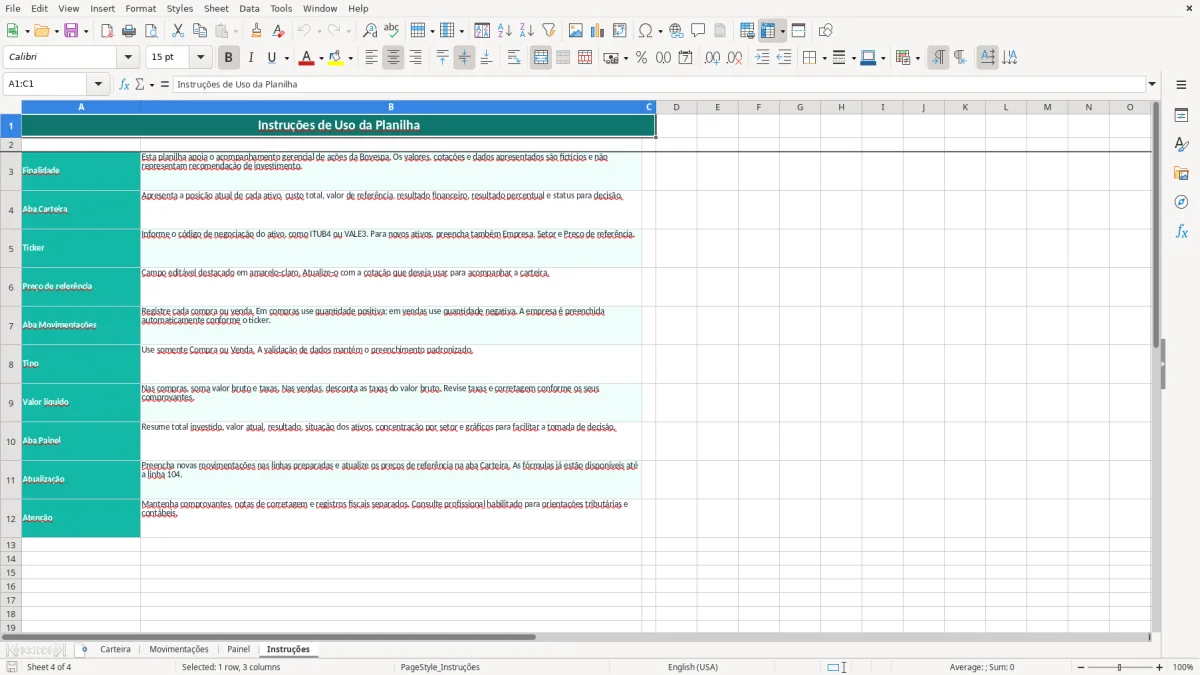Screen dimensions: 1200x675
Task: Apply the red font color swatch
Action: pos(306,58)
